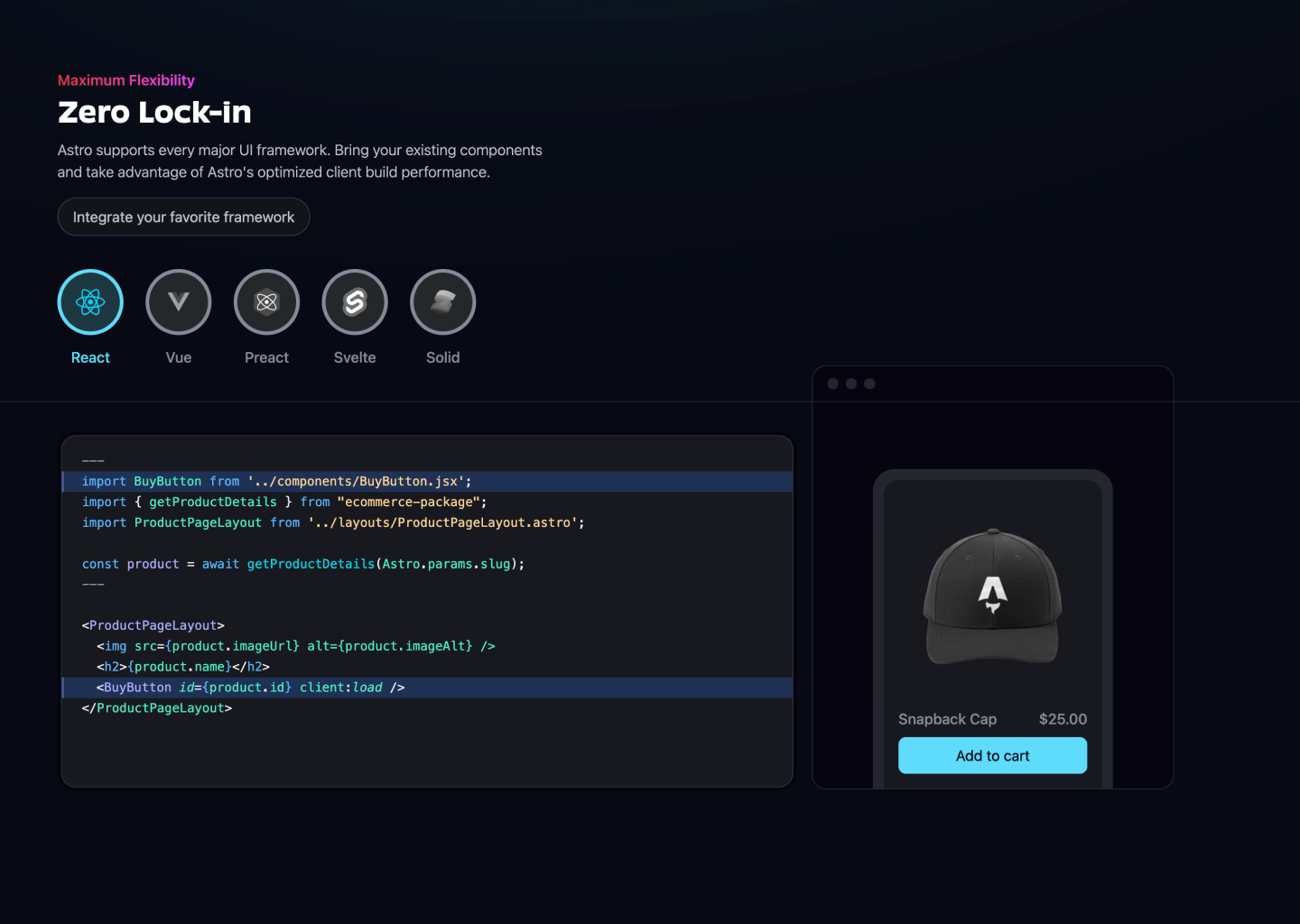Click the closing ProductPageLayout tag line
This screenshot has width=1300, height=924.
coord(157,708)
